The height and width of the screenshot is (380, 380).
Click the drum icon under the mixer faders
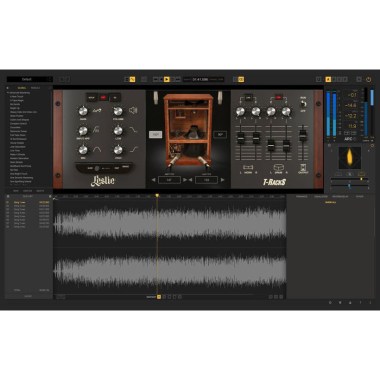(278, 167)
